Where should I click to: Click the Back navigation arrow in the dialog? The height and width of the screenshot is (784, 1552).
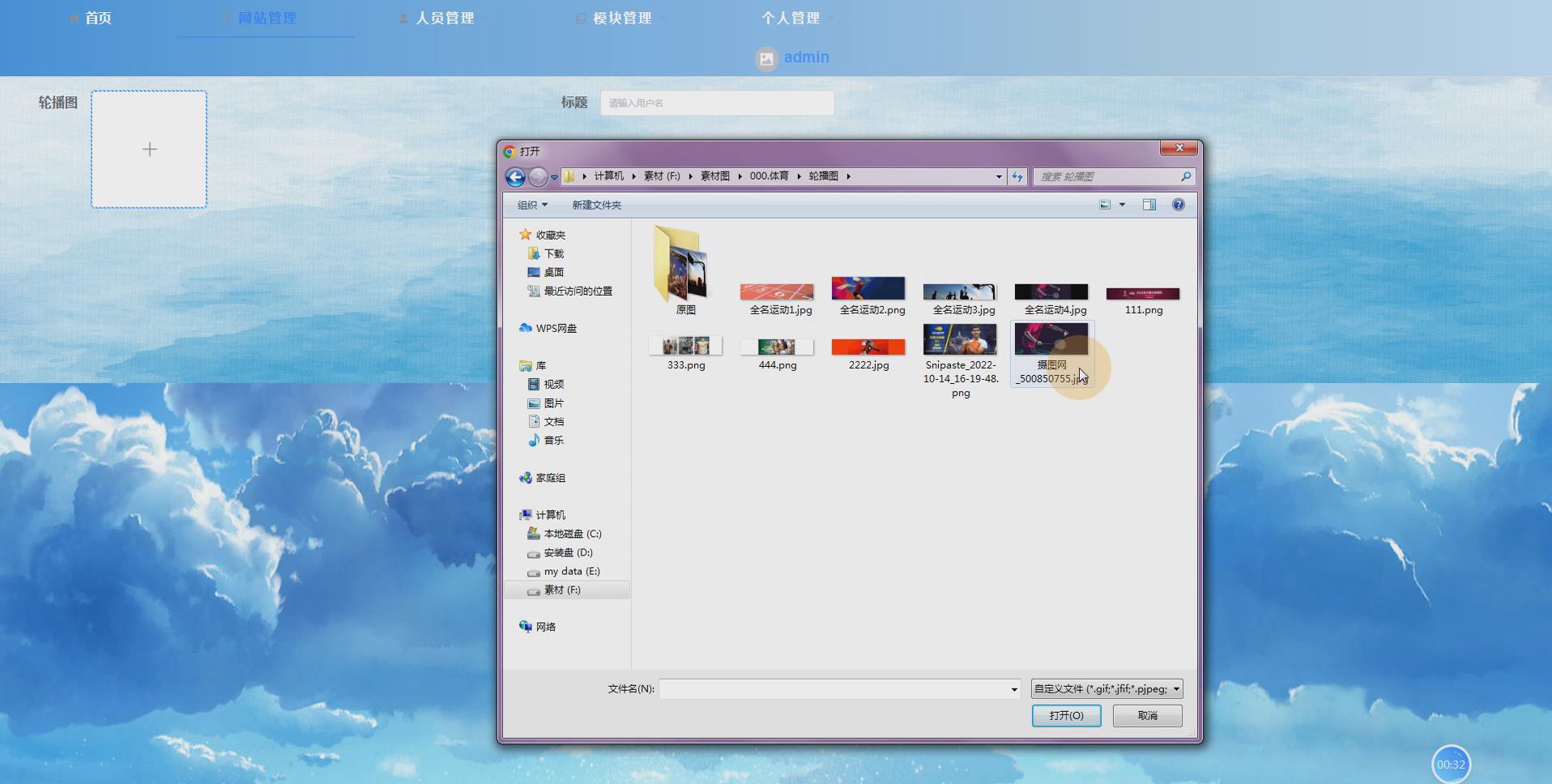click(516, 177)
